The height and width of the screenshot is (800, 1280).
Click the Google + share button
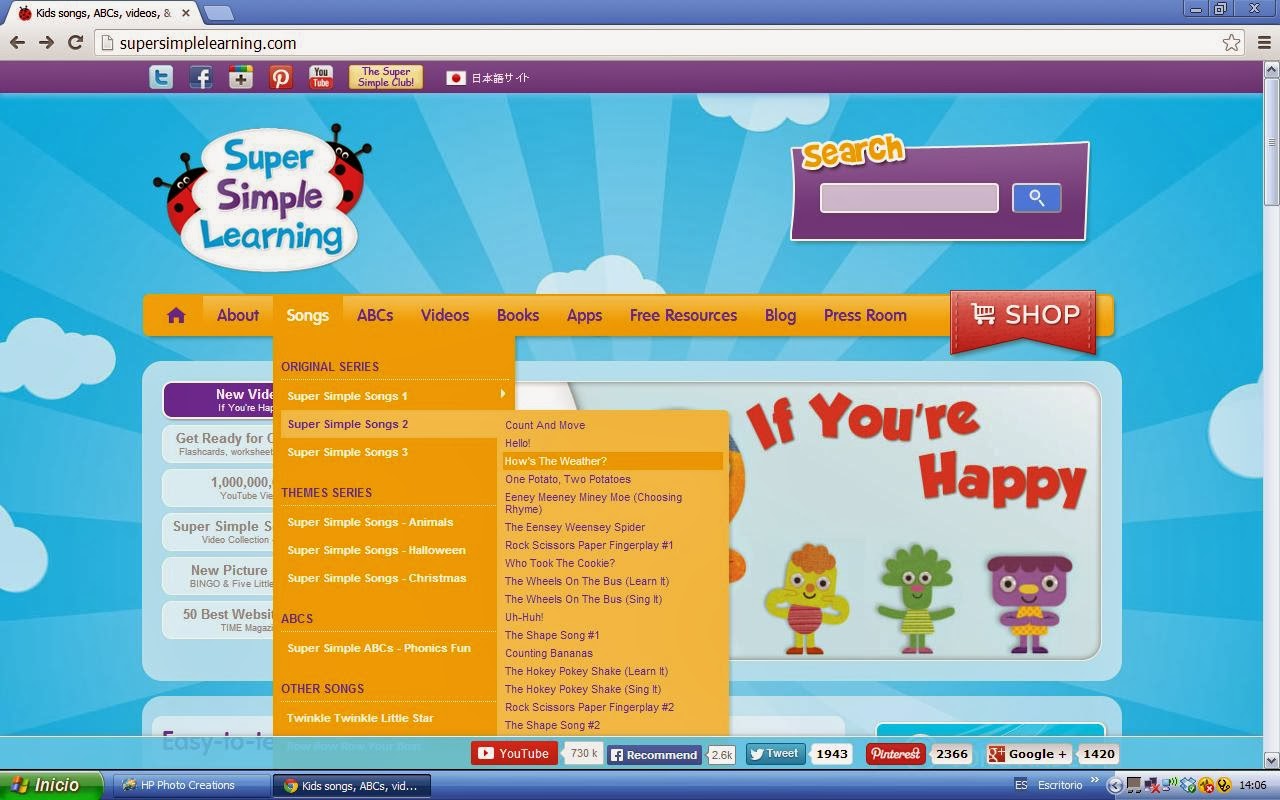[x=1029, y=754]
